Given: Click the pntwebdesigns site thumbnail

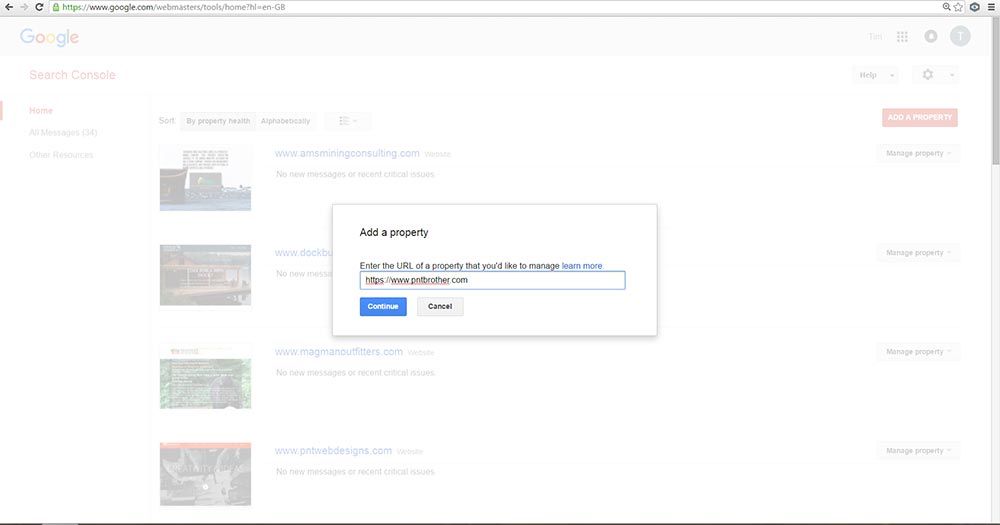Looking at the screenshot, I should [x=205, y=474].
